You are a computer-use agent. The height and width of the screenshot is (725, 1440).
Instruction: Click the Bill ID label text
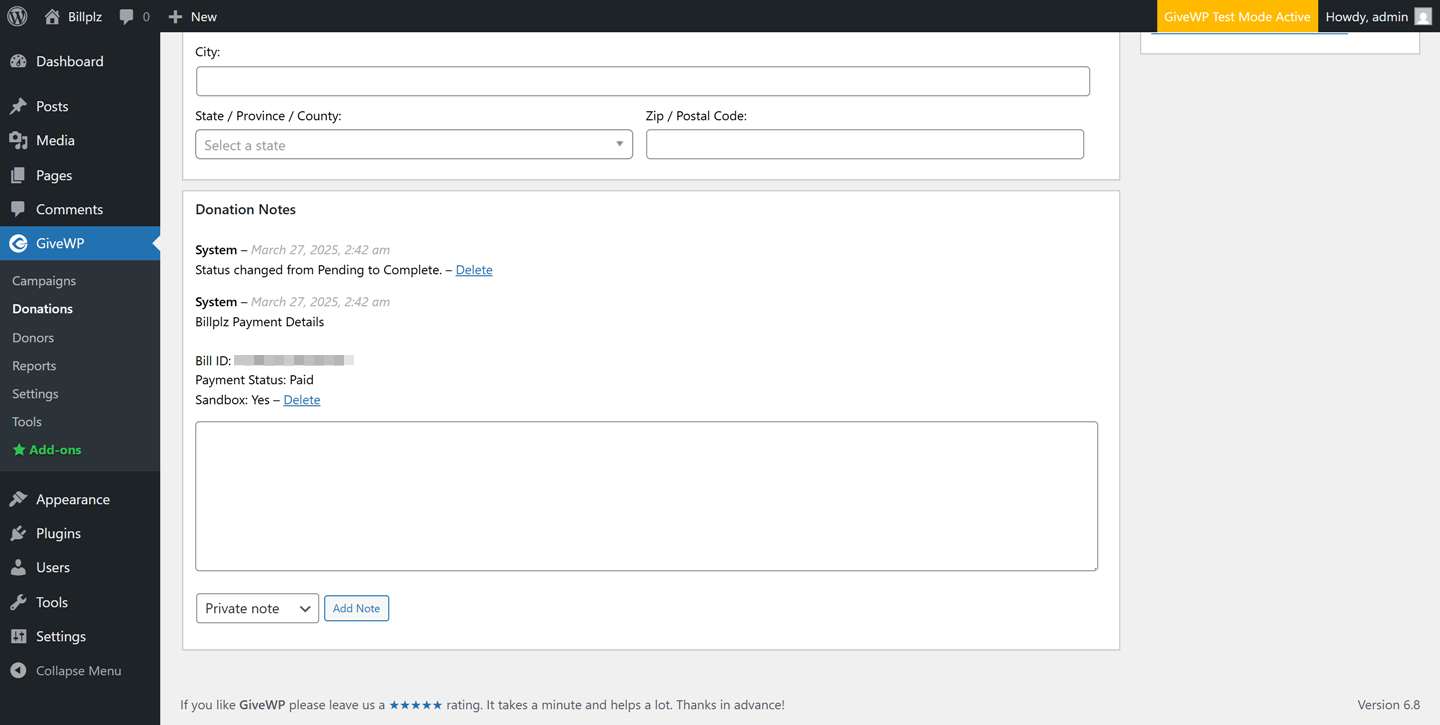pyautogui.click(x=213, y=360)
